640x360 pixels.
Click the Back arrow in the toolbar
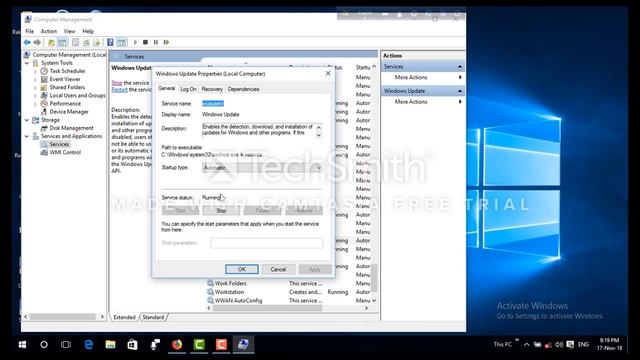[27, 42]
